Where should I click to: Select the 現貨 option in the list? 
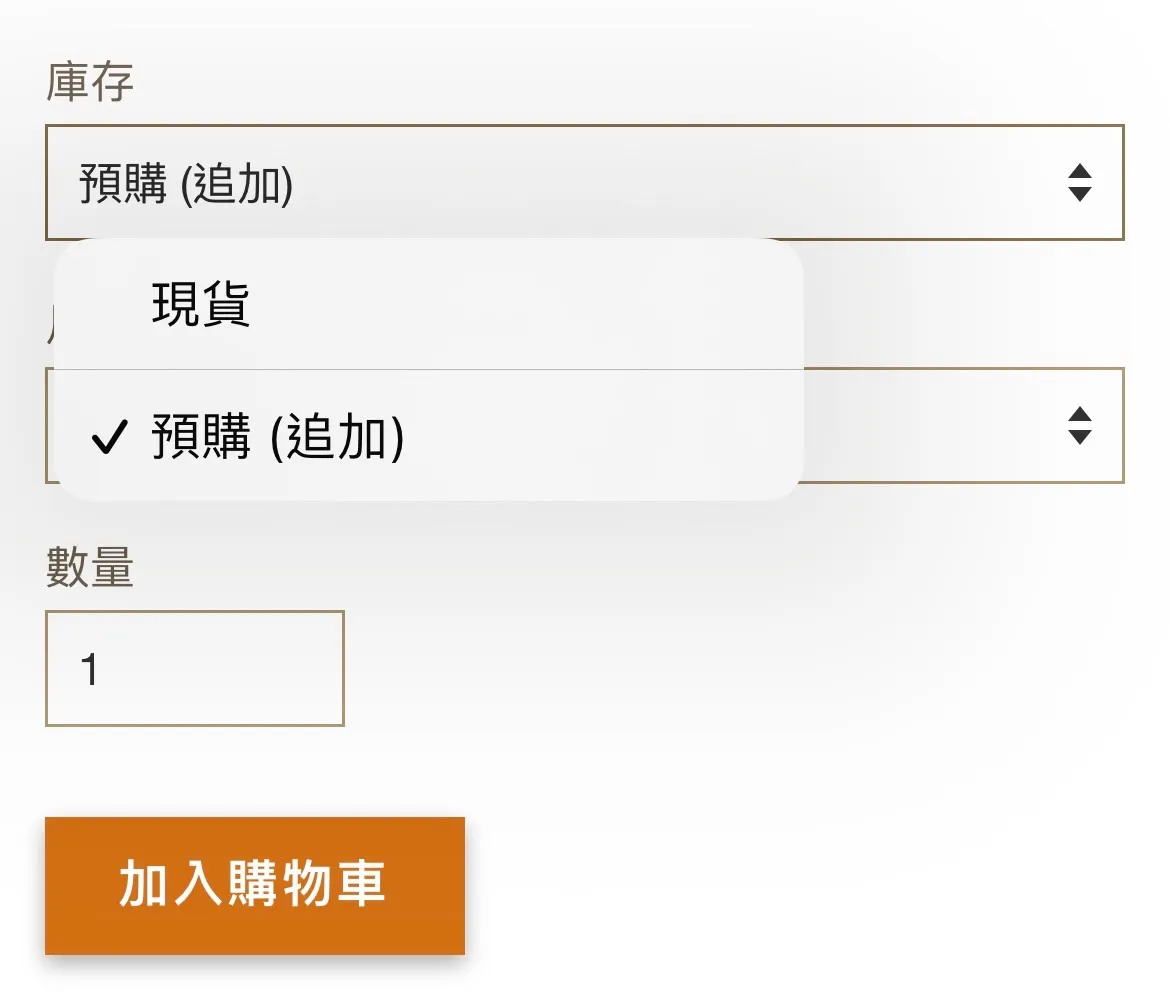[200, 305]
